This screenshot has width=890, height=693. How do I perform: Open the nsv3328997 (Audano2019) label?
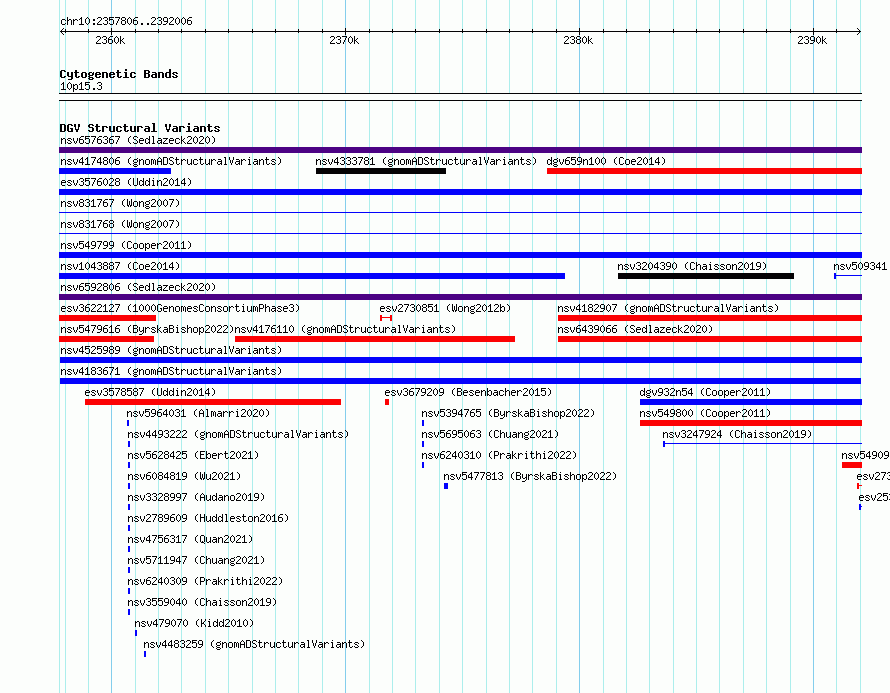pyautogui.click(x=196, y=497)
